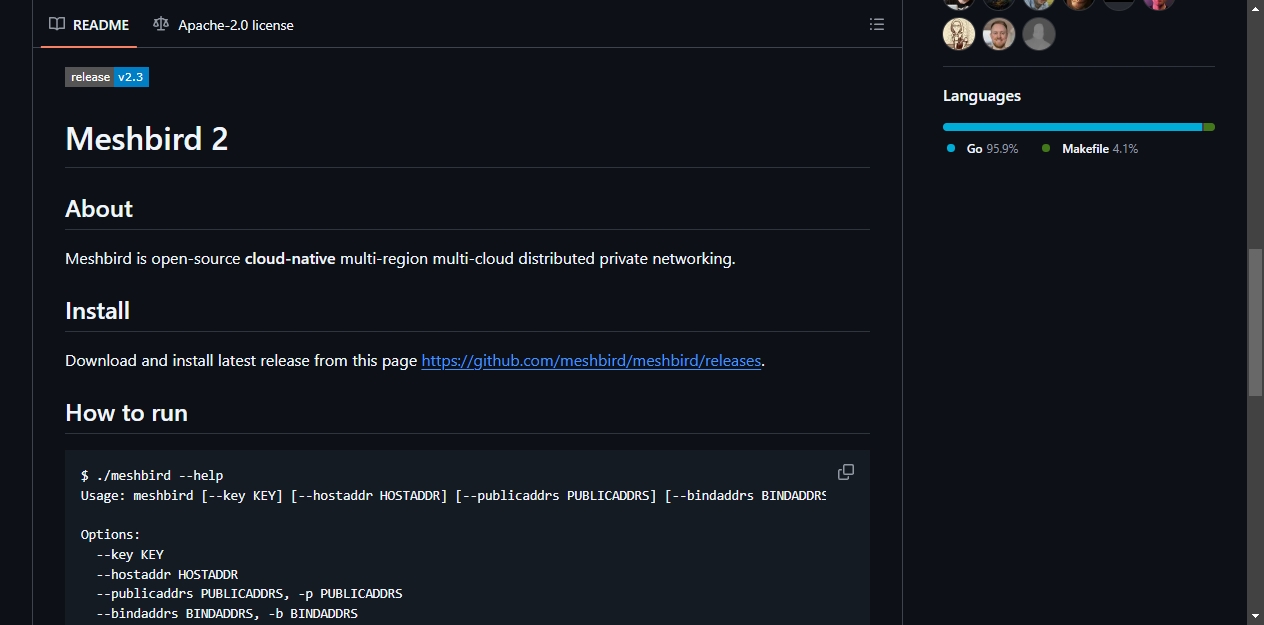
Task: Click the '--key KEY' option line
Action: pyautogui.click(x=130, y=554)
